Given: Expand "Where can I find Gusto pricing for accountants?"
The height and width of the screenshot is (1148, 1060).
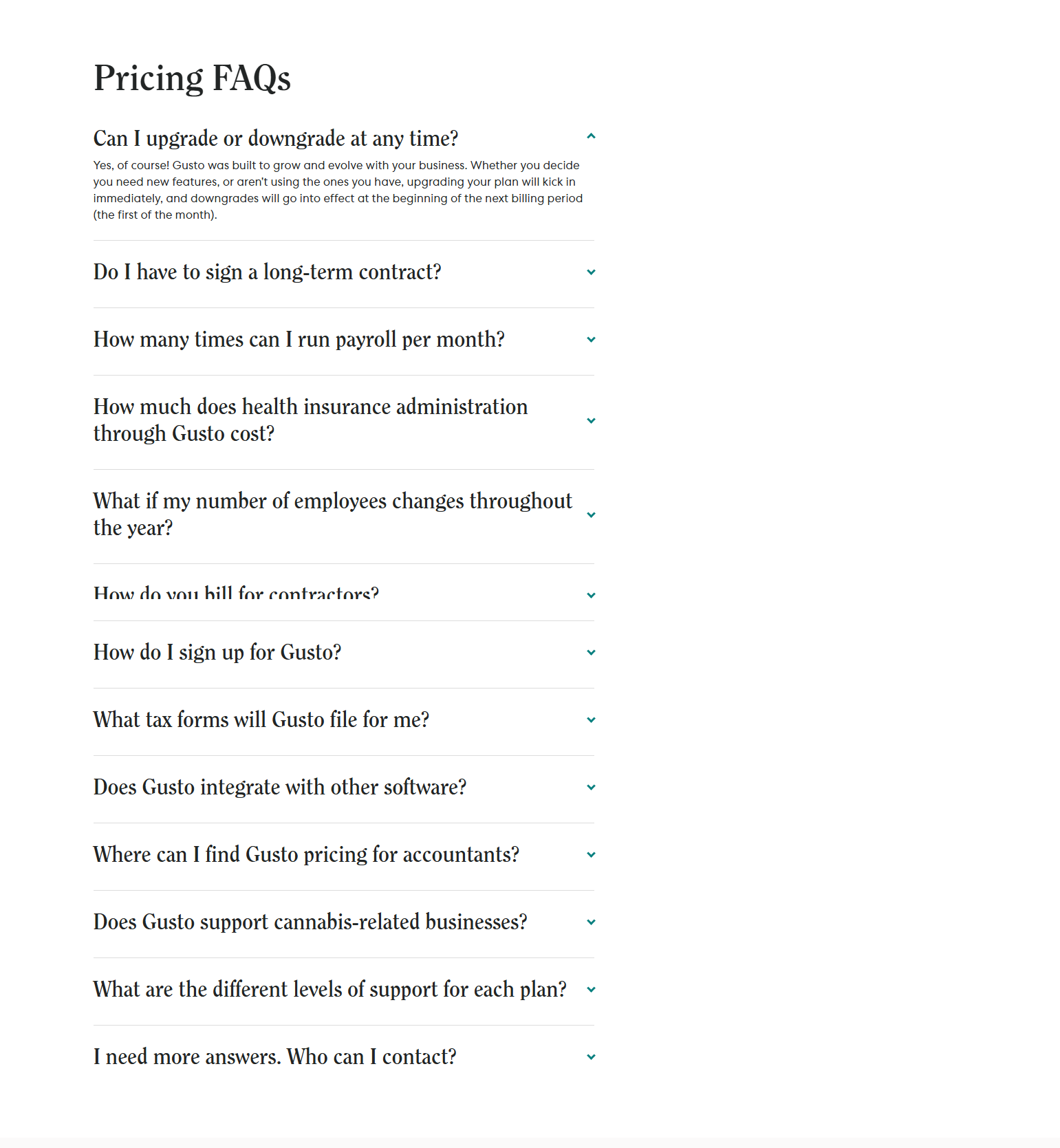Looking at the screenshot, I should point(306,854).
